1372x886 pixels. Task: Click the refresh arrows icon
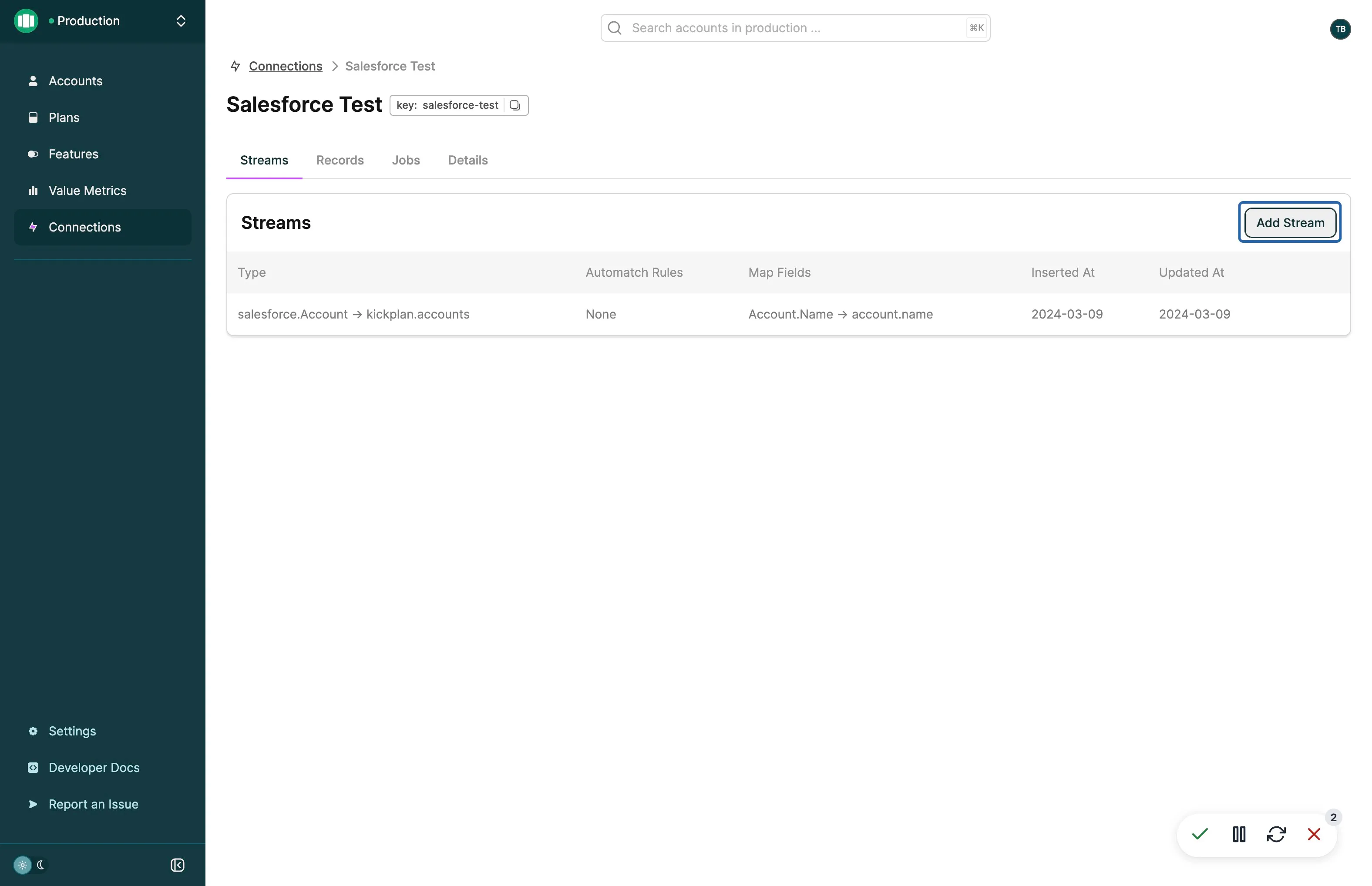[x=1276, y=834]
